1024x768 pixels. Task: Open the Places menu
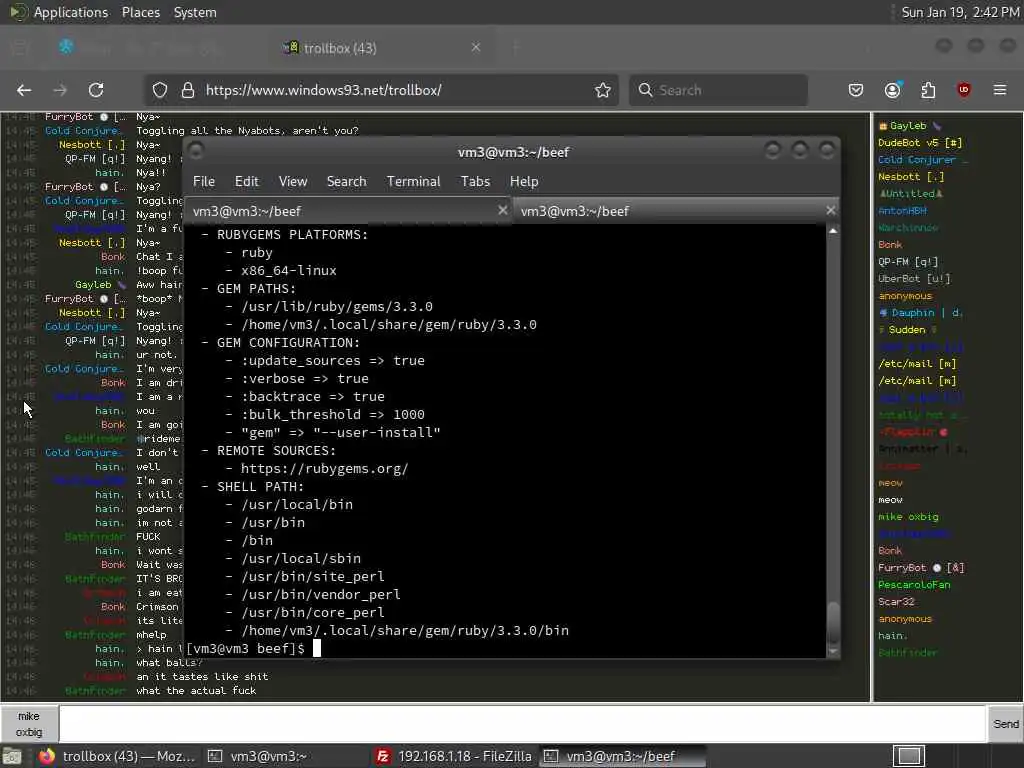140,12
